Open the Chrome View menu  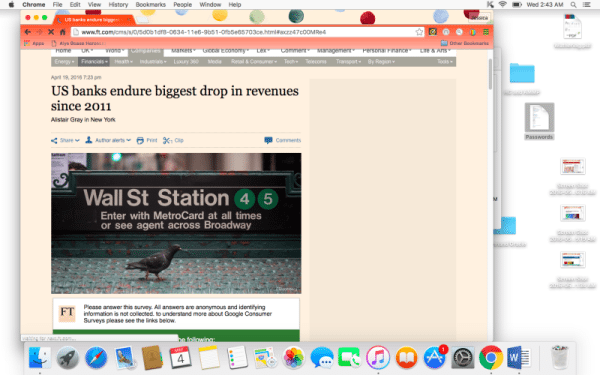(x=94, y=5)
